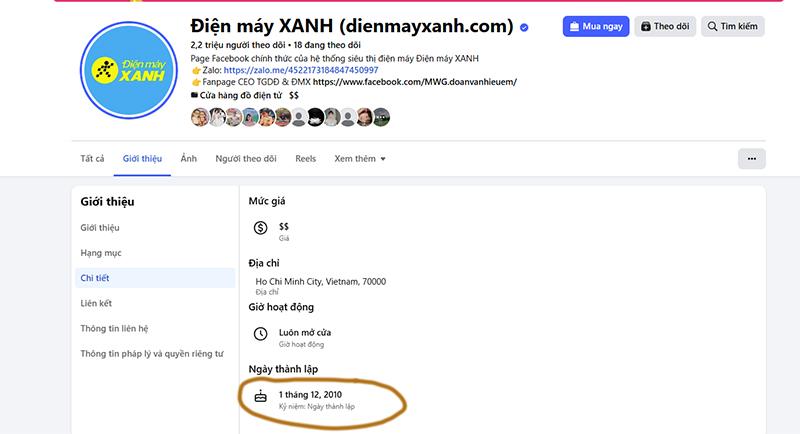Image resolution: width=800 pixels, height=434 pixels.
Task: Click the Luôn mở cửa text
Action: coord(305,333)
